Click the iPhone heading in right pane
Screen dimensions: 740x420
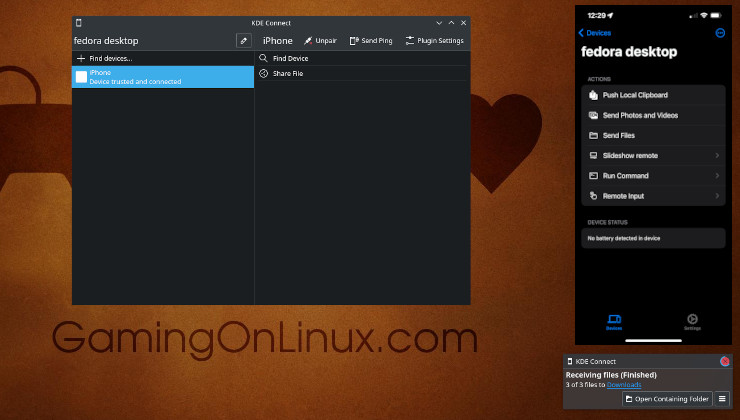(x=278, y=41)
